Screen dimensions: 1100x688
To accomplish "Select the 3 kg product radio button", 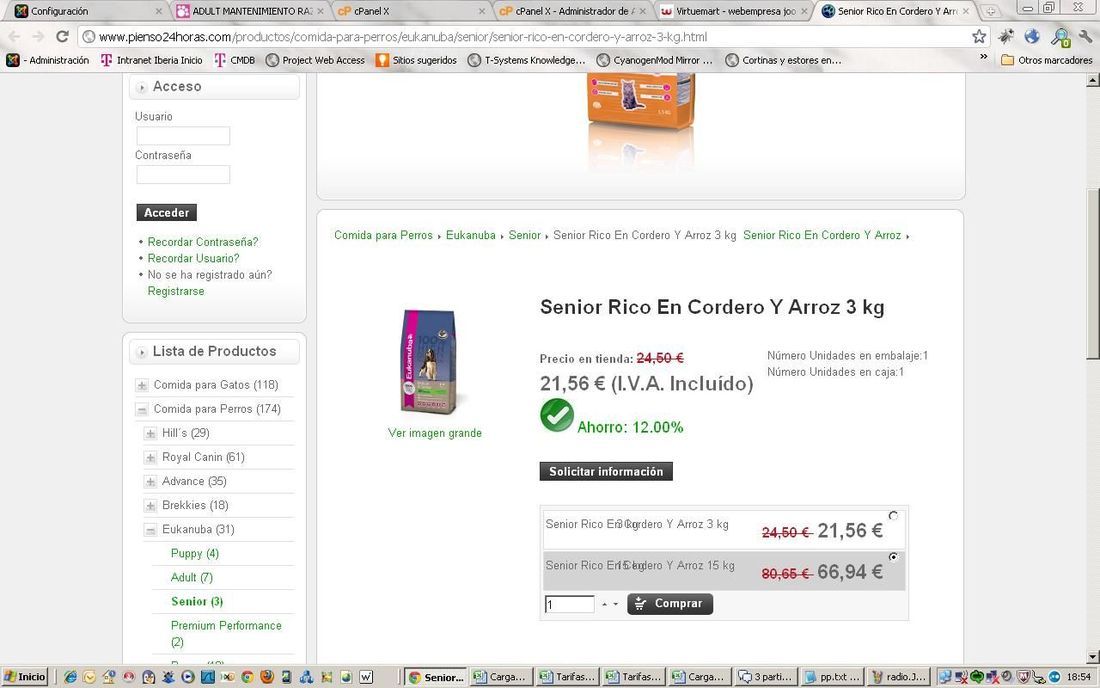I will tap(893, 515).
